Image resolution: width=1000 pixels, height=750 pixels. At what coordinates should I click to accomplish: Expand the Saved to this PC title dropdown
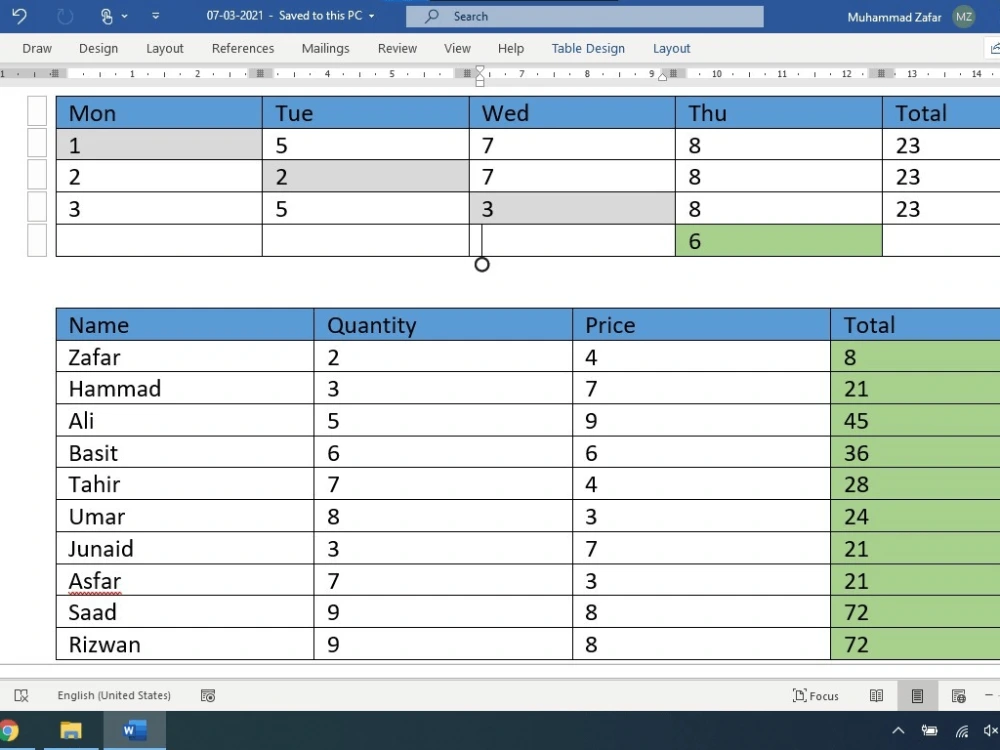point(371,16)
